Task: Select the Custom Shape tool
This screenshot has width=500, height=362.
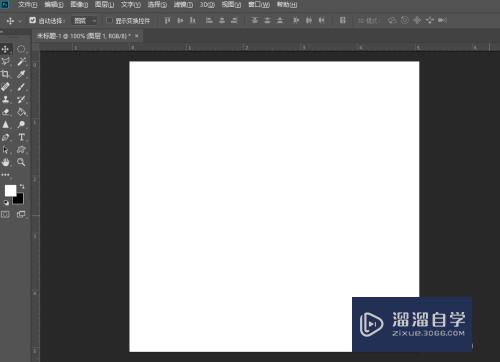Action: click(x=21, y=150)
